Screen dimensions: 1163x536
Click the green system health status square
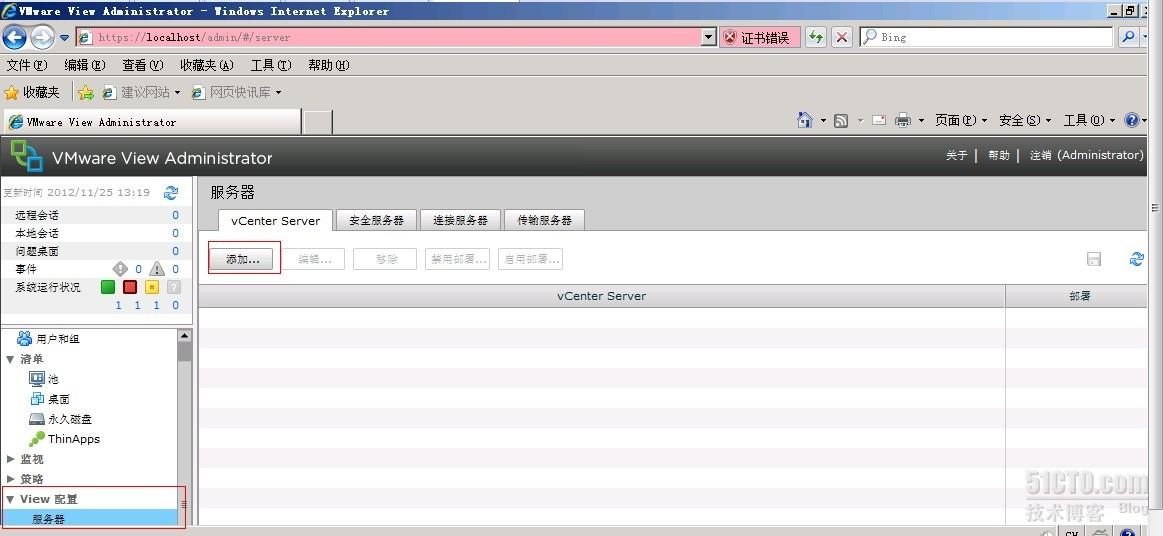tap(108, 287)
